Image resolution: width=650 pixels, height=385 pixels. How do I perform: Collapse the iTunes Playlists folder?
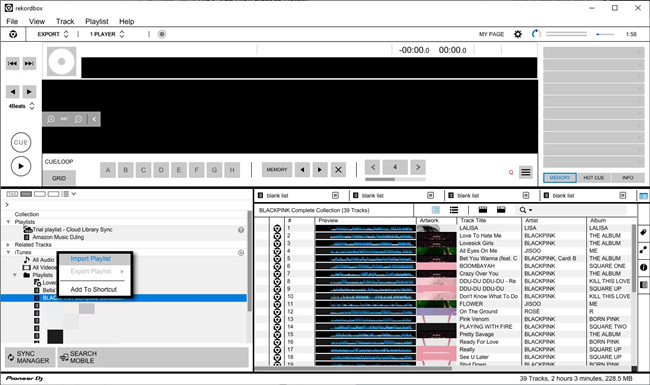15,275
